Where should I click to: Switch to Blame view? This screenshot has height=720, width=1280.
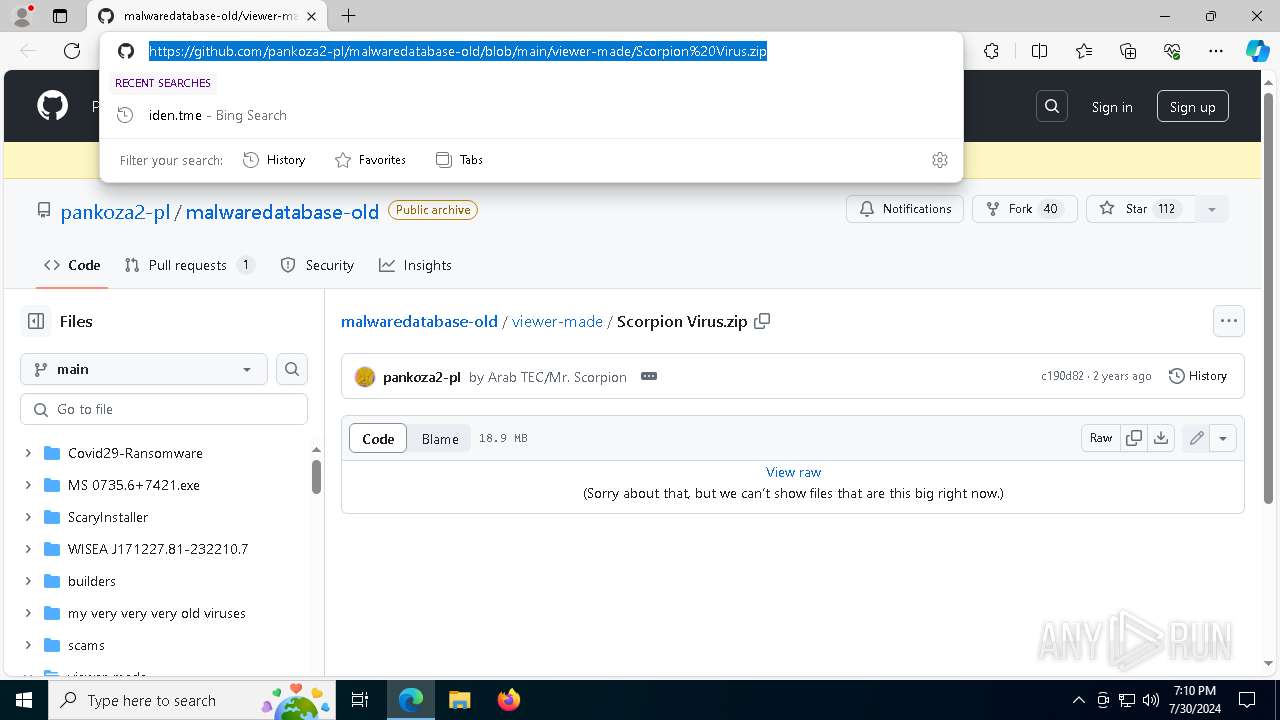pyautogui.click(x=440, y=438)
